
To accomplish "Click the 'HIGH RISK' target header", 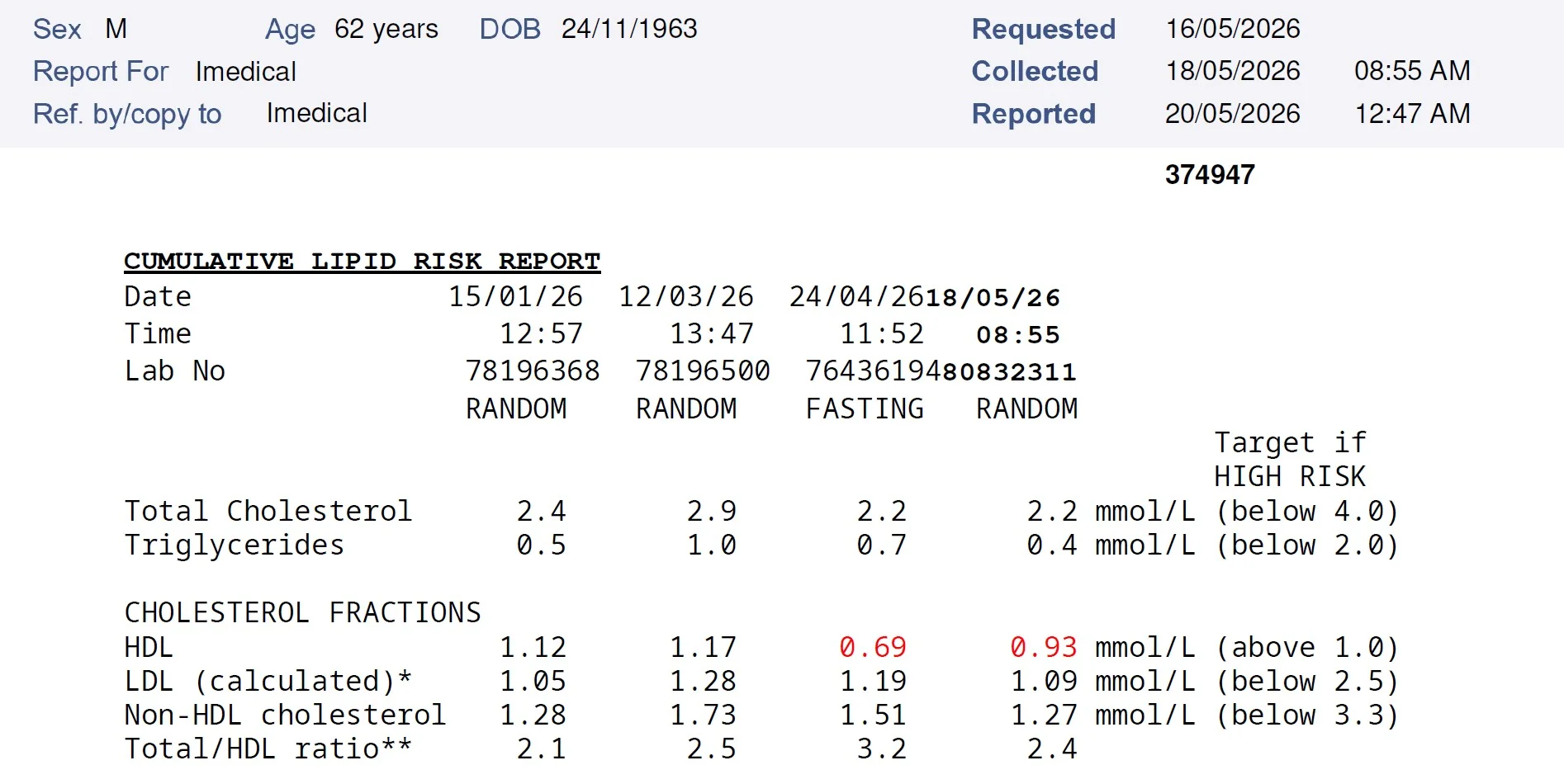I will coord(1290,477).
